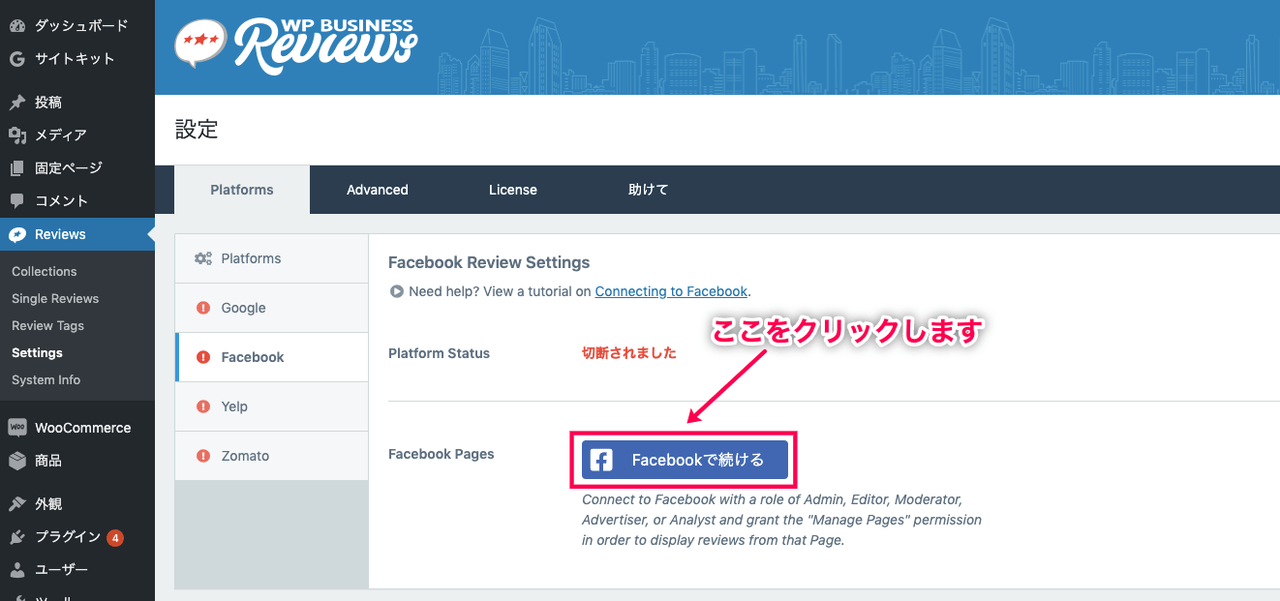Click the Site Kit G icon

click(17, 58)
